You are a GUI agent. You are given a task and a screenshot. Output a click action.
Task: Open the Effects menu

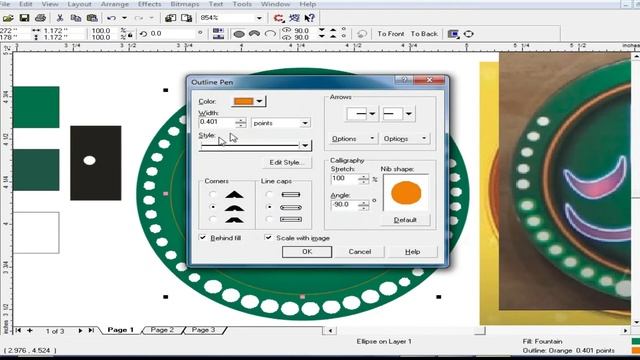point(149,4)
